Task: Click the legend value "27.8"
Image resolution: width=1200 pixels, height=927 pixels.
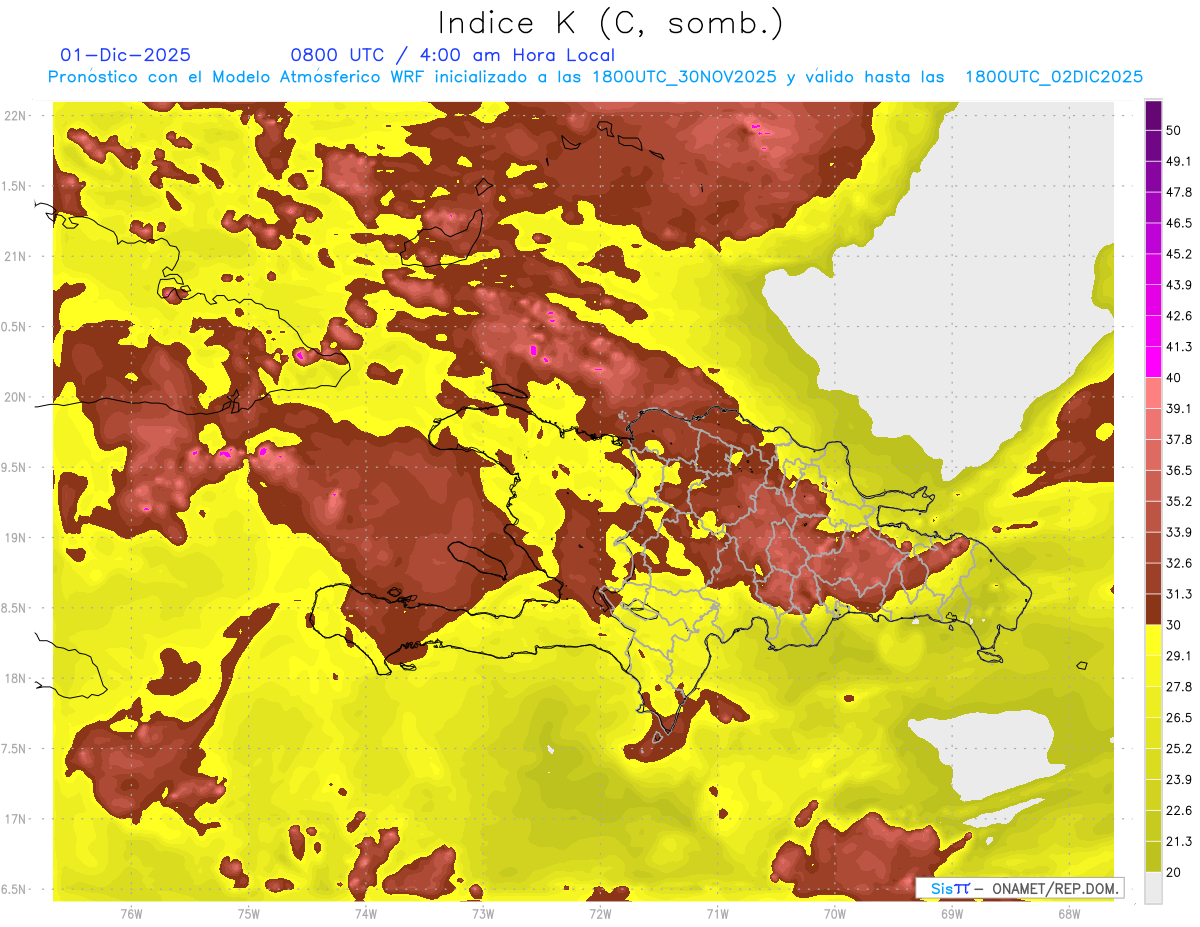Action: click(x=1179, y=686)
